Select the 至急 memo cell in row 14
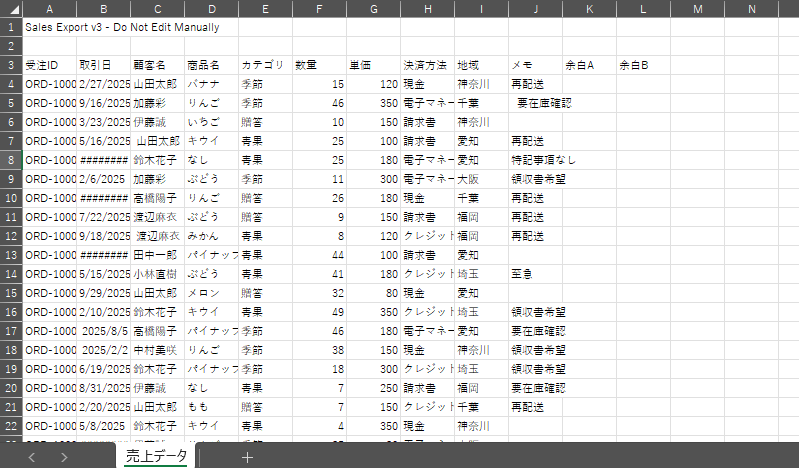The height and width of the screenshot is (468, 799). point(535,274)
